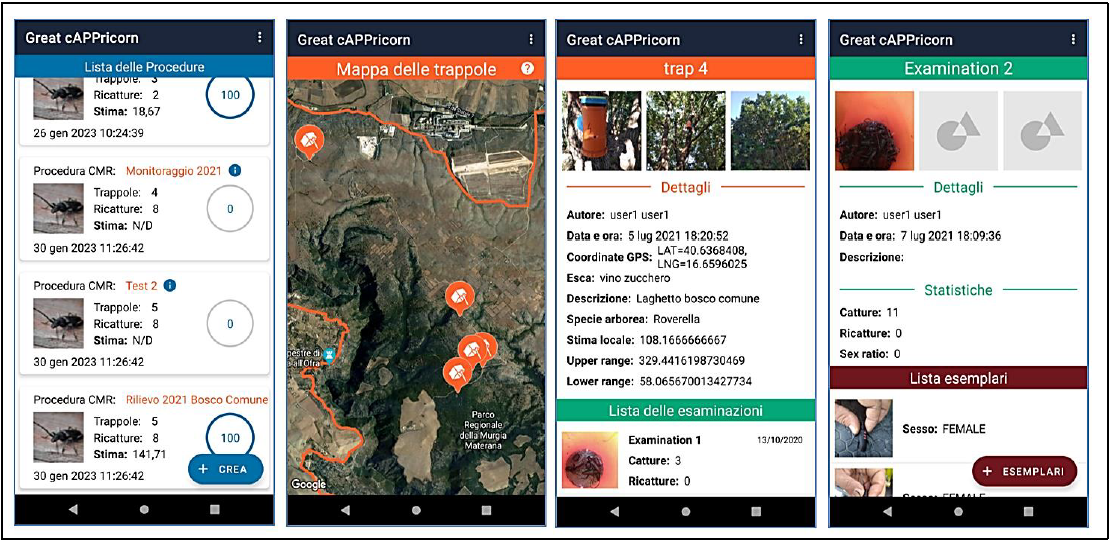Click Catture value 11 in Statistiche

coord(892,312)
